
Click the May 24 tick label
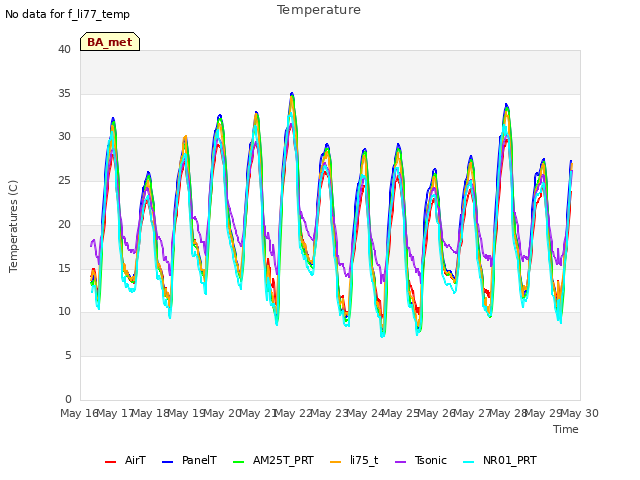[x=365, y=413]
